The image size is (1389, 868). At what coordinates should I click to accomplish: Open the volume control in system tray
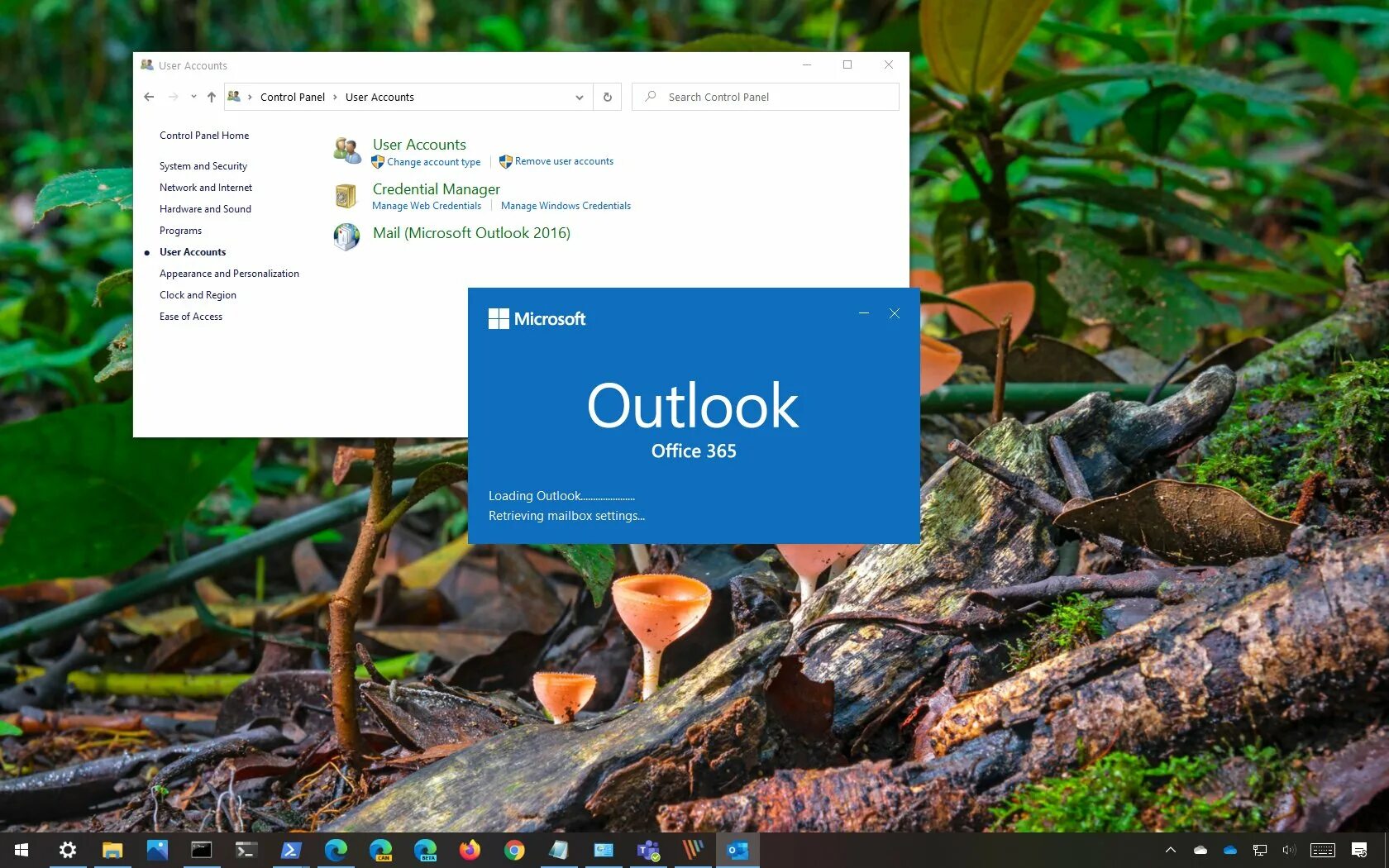coord(1289,850)
